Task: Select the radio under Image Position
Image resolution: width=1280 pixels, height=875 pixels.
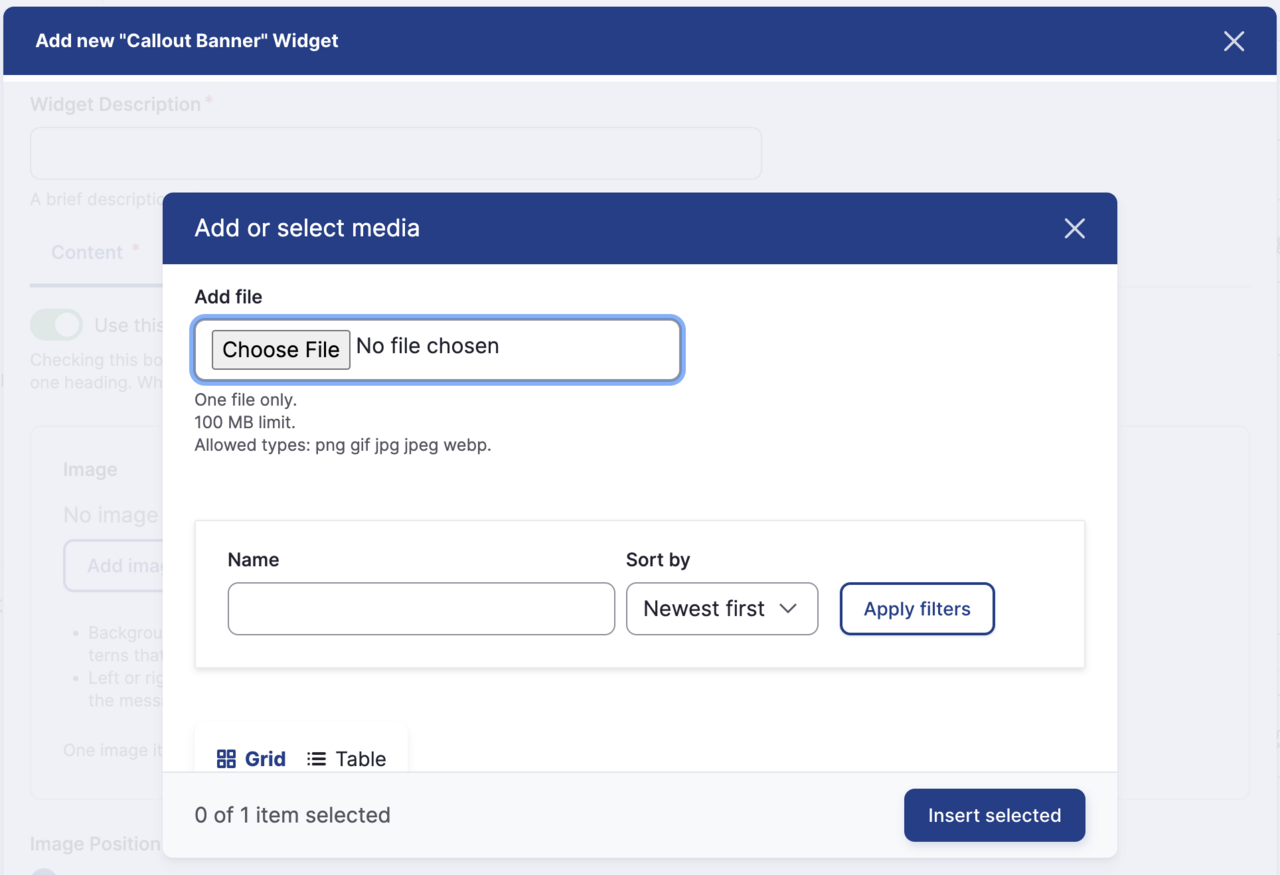Action: click(44, 871)
